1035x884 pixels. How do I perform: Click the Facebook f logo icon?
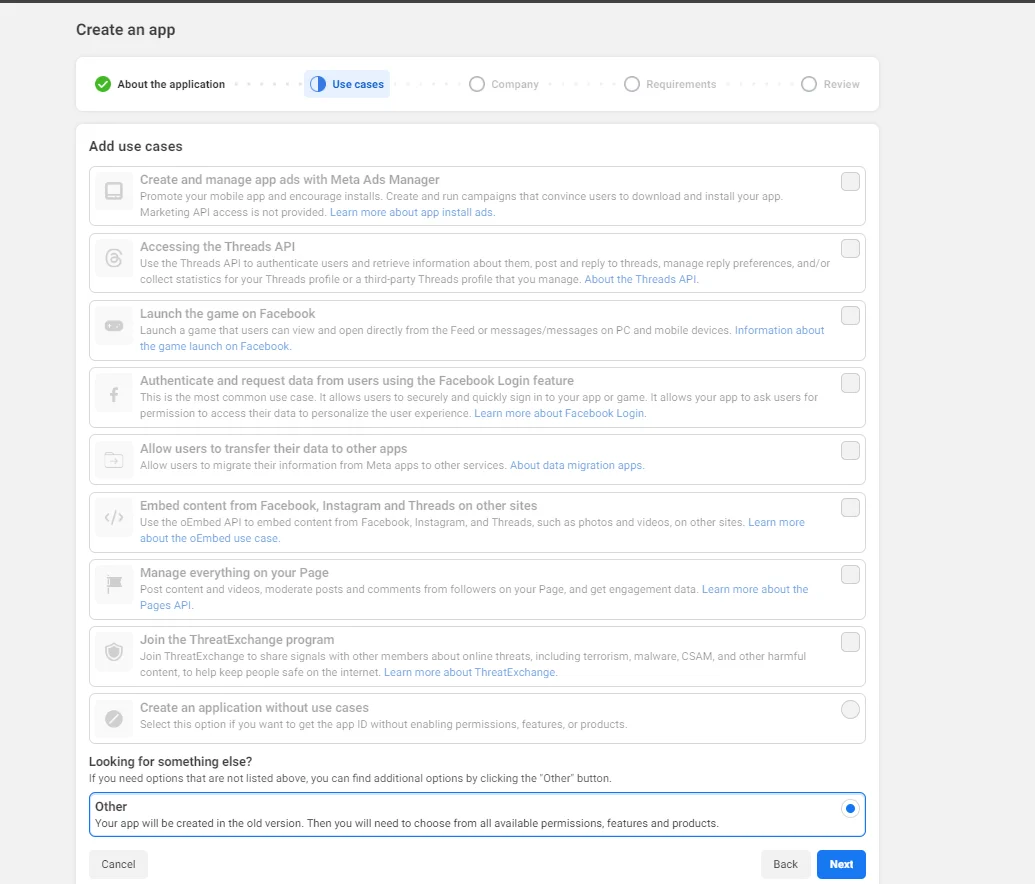[114, 395]
